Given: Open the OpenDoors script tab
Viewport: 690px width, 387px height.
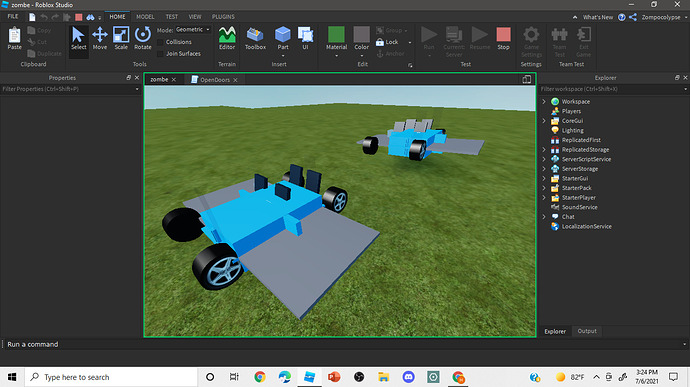Looking at the screenshot, I should click(214, 80).
